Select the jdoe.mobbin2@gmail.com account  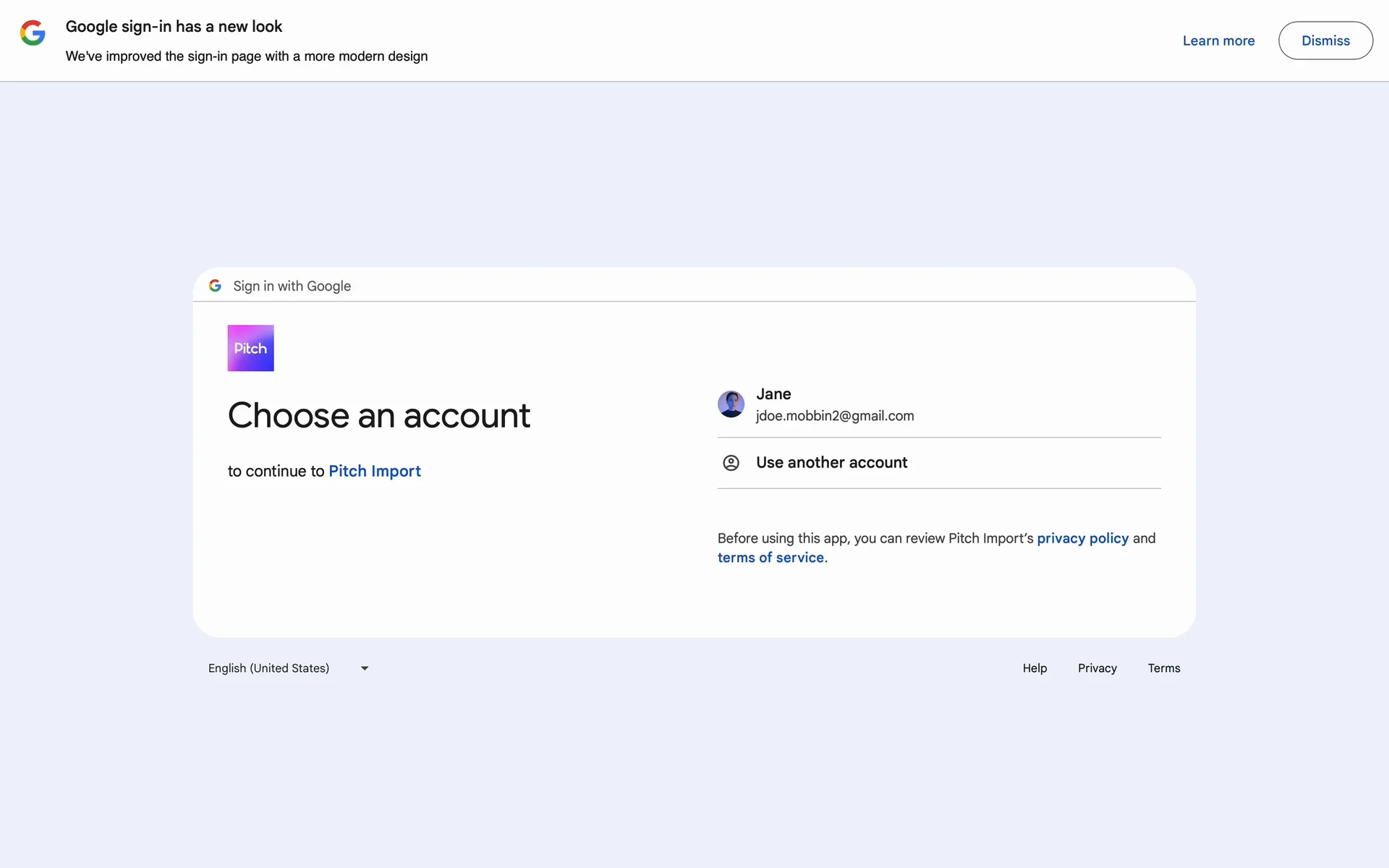834,416
